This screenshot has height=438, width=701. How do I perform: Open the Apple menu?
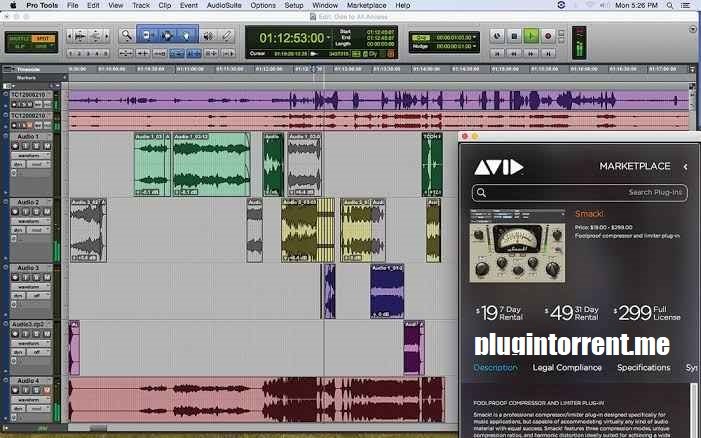[13, 5]
